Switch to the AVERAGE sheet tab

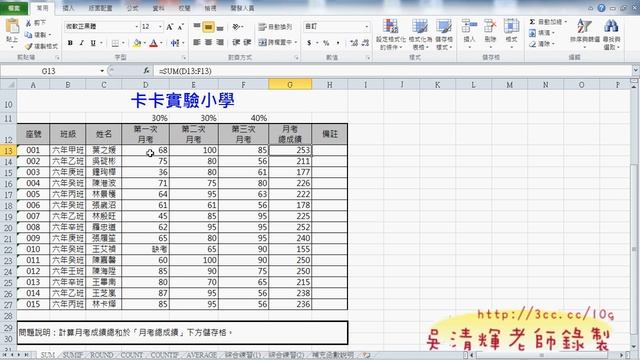pos(202,355)
